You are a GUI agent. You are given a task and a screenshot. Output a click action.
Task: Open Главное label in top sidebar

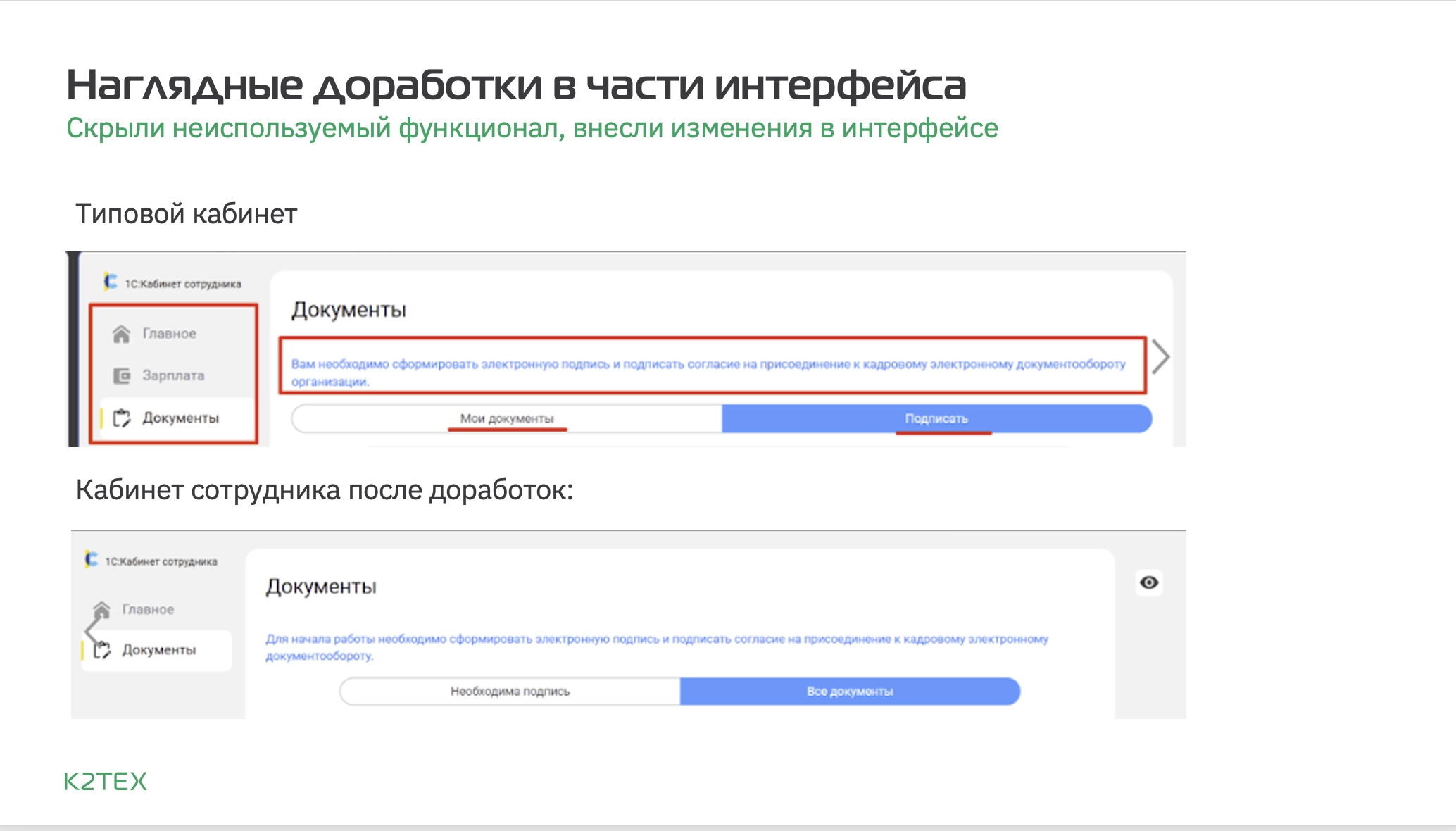coord(169,334)
